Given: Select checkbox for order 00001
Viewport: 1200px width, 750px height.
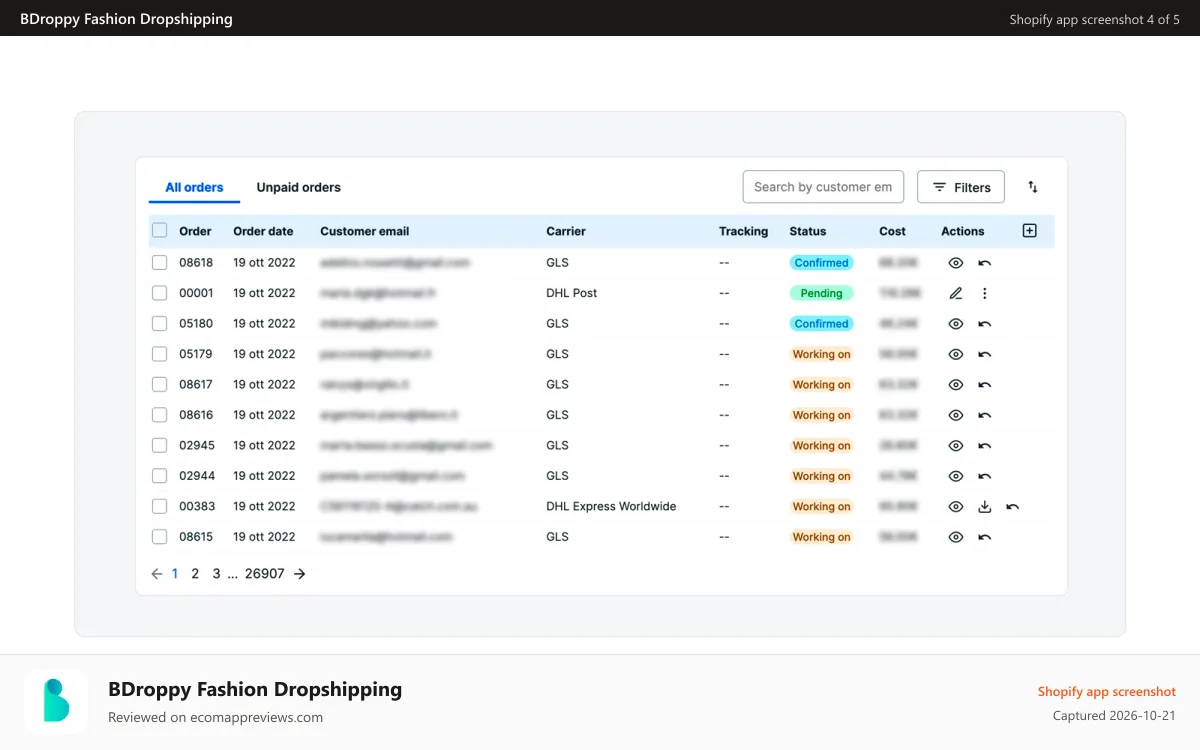Looking at the screenshot, I should pos(160,293).
